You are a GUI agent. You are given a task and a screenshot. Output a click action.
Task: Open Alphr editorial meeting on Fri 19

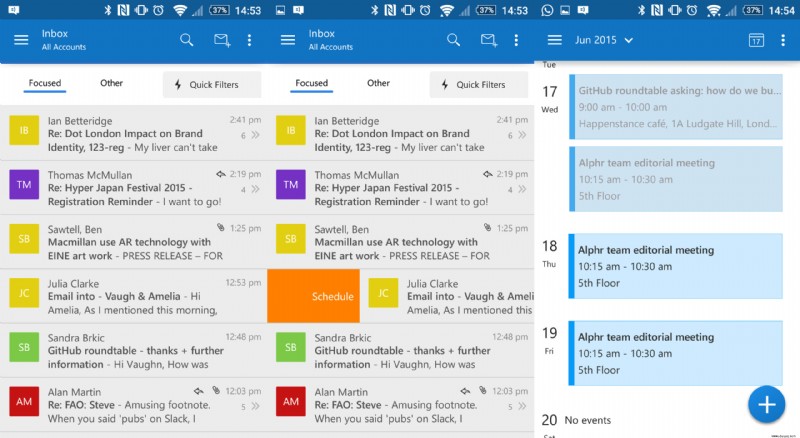pos(676,353)
